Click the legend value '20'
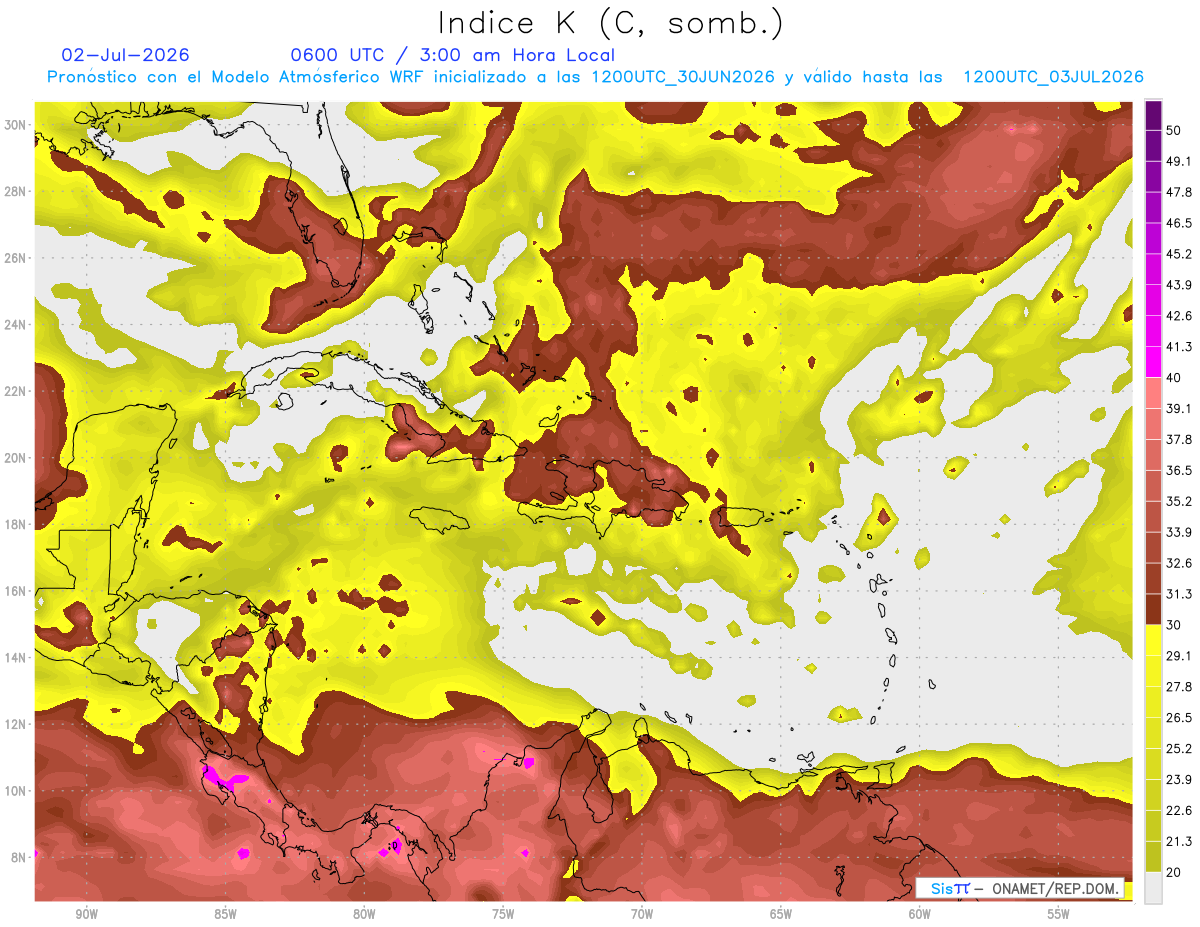Screen dimensions: 1200x927 point(1174,872)
